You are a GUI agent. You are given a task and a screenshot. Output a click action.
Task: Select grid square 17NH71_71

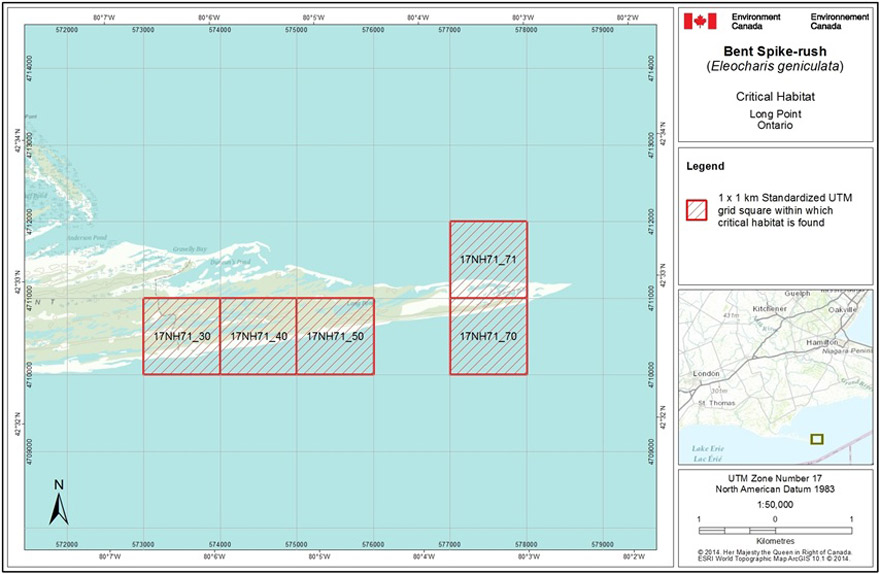[488, 260]
